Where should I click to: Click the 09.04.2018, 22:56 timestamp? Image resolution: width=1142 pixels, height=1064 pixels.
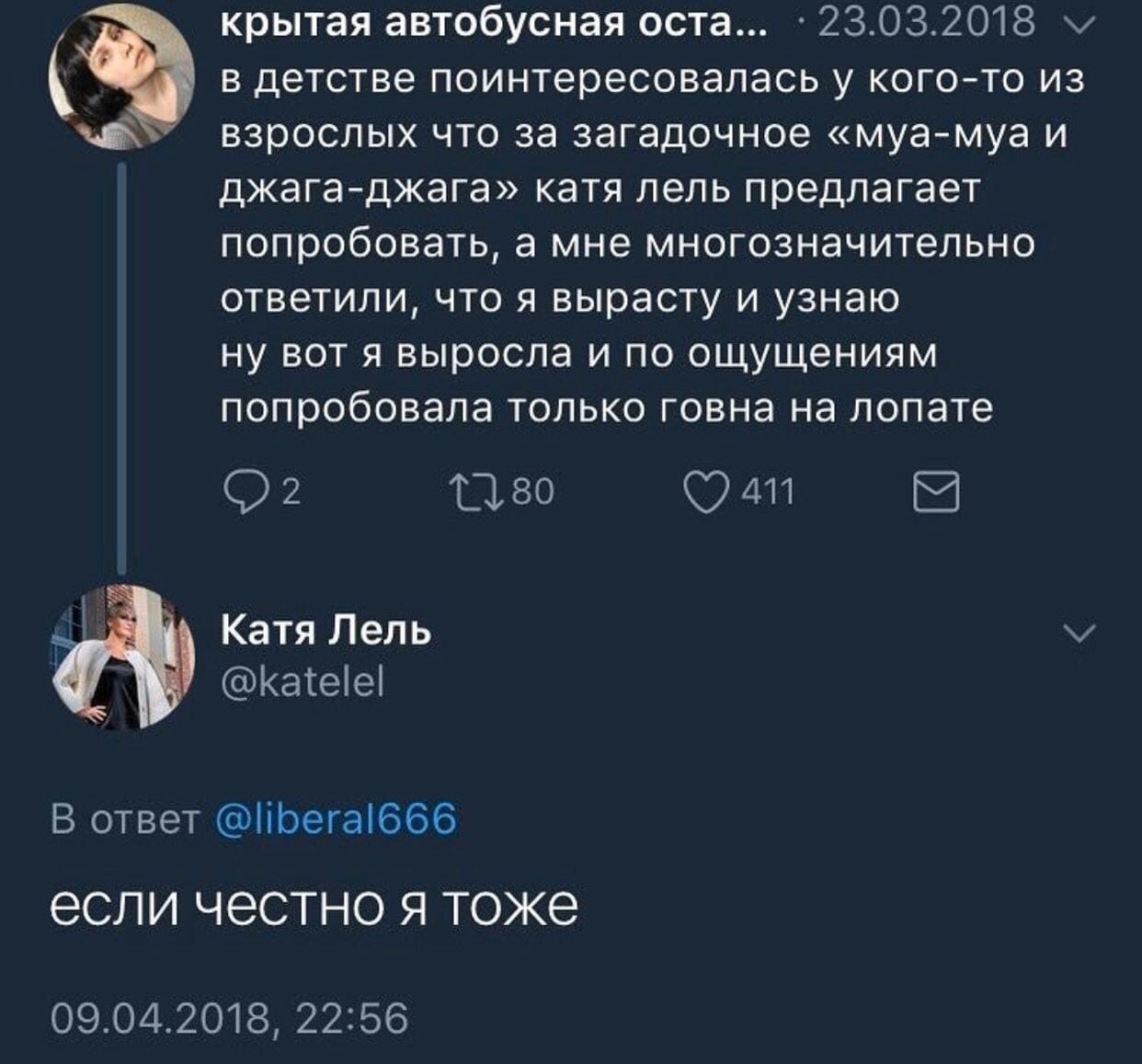(x=230, y=1018)
